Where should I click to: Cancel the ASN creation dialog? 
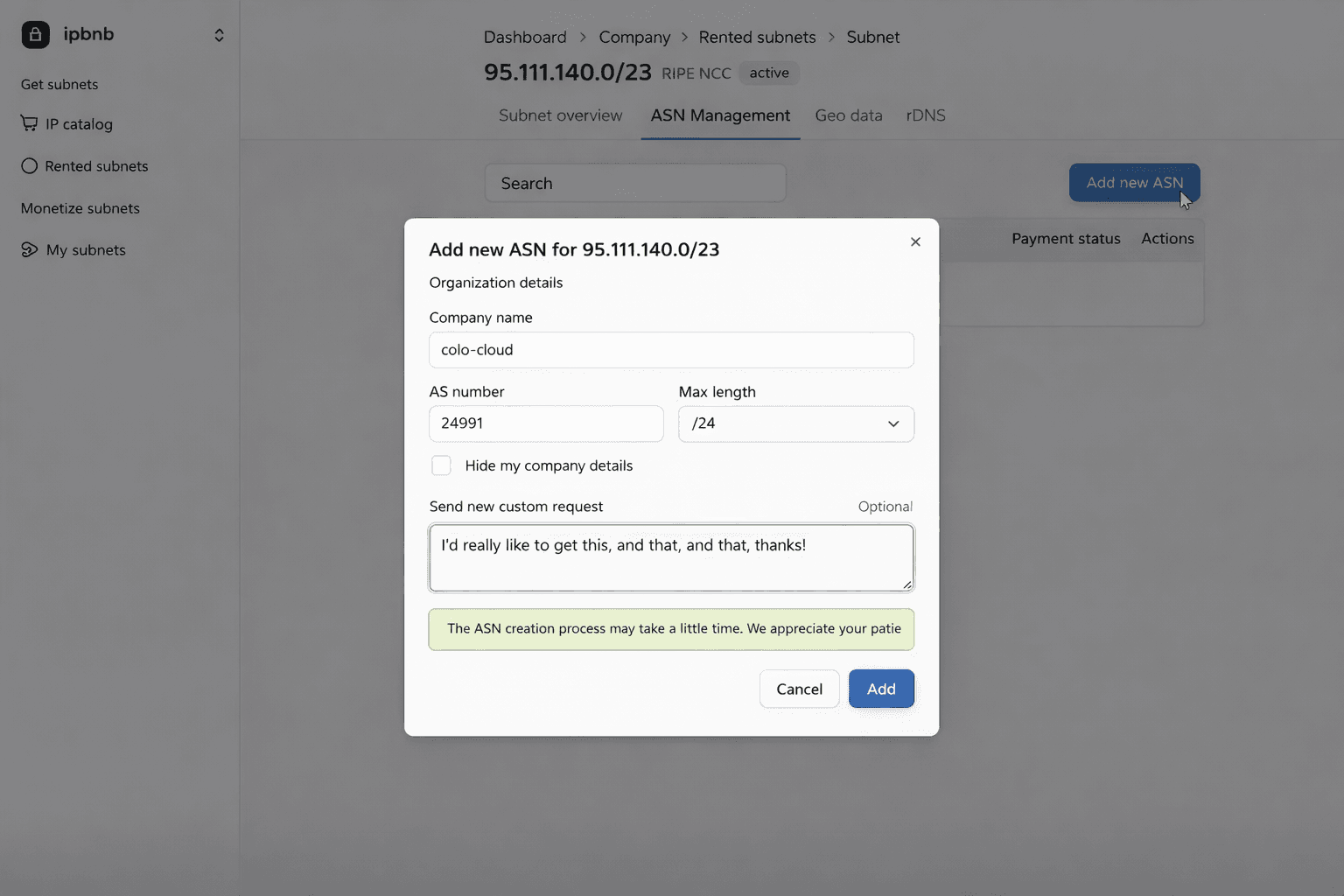[799, 689]
